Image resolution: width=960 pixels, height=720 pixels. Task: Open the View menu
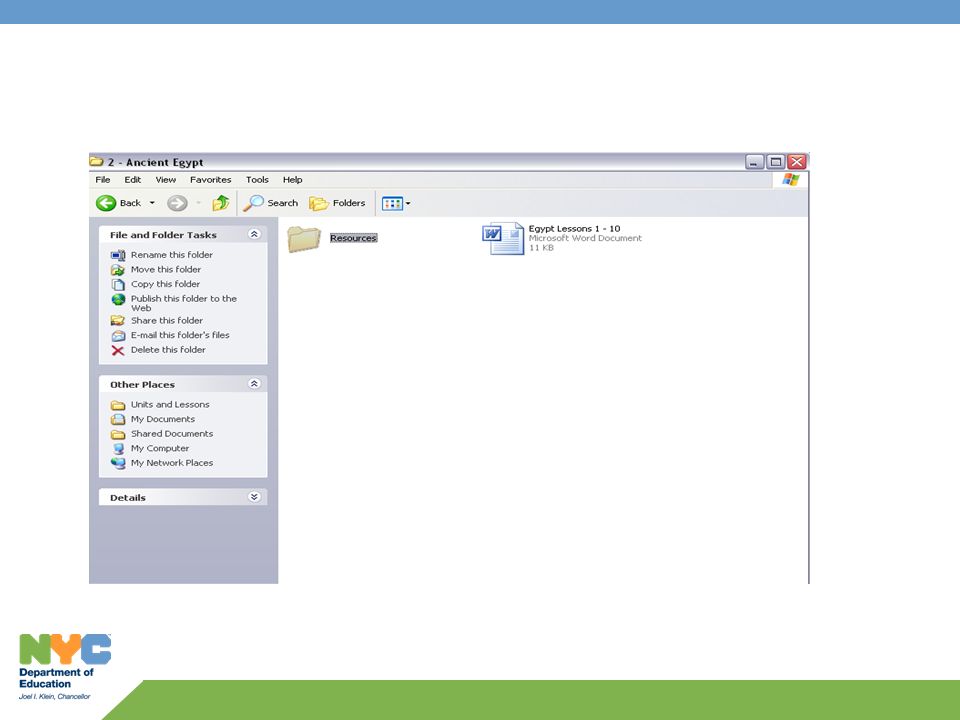pos(165,179)
